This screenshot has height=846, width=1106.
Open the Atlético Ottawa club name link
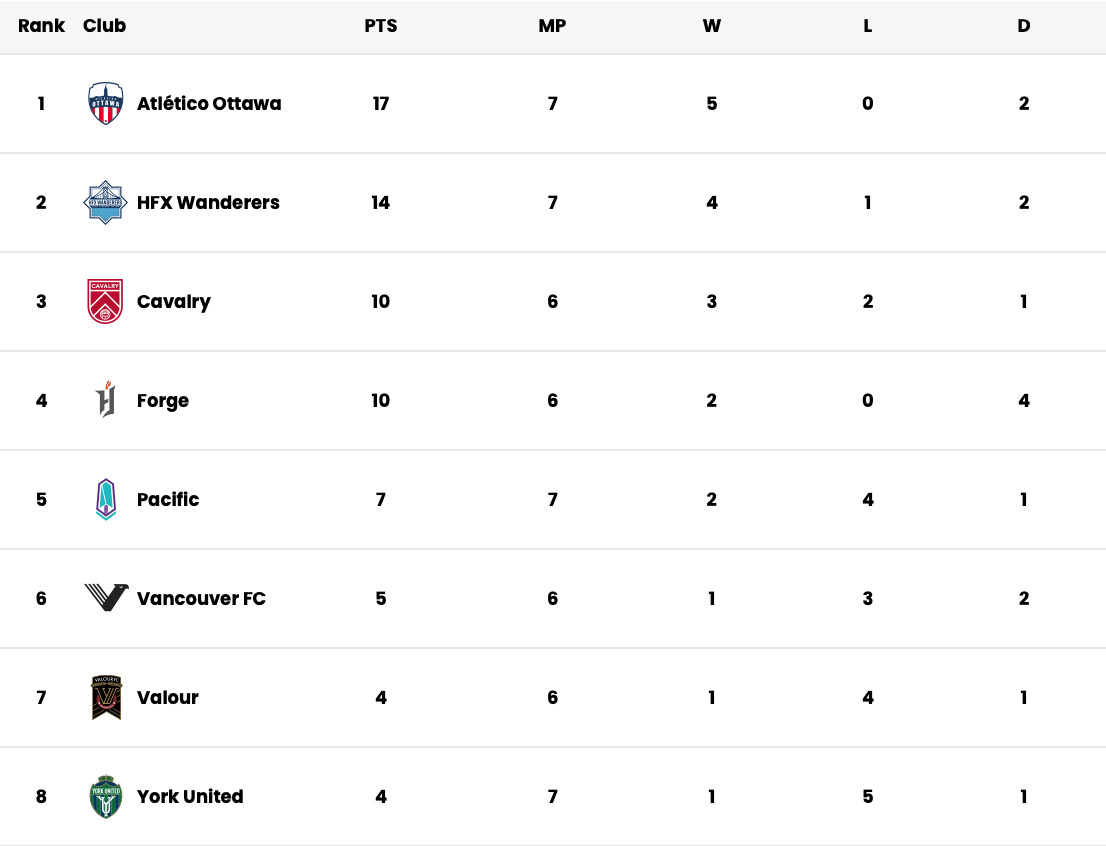[209, 104]
